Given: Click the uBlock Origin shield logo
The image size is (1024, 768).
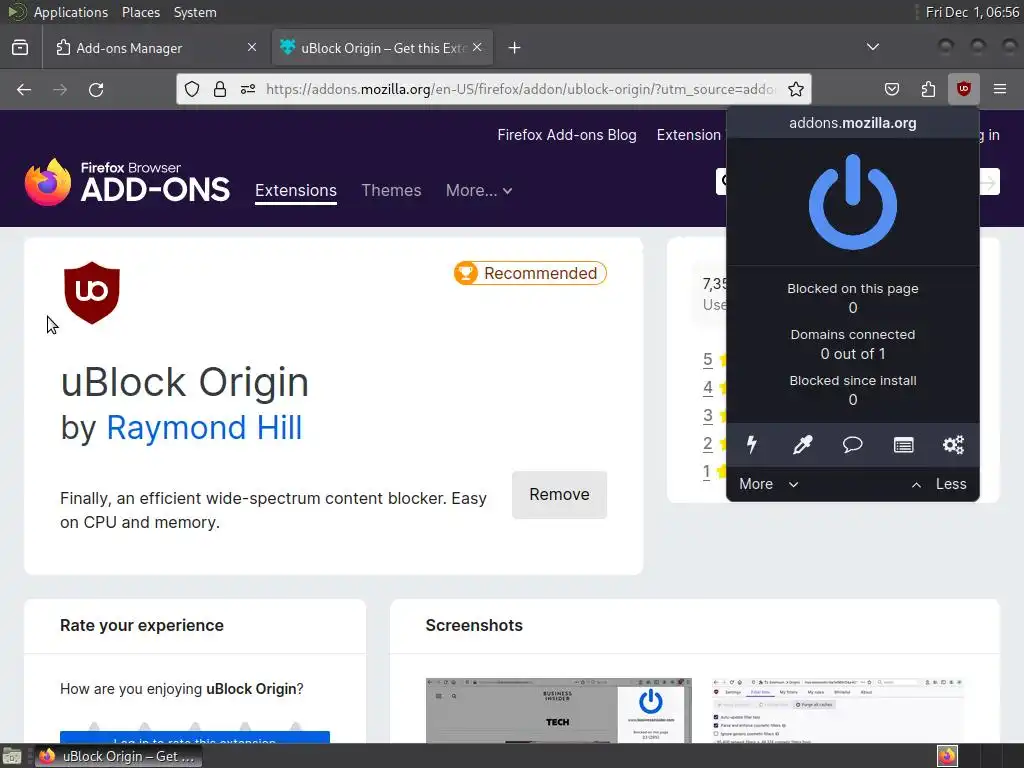Looking at the screenshot, I should 92,293.
